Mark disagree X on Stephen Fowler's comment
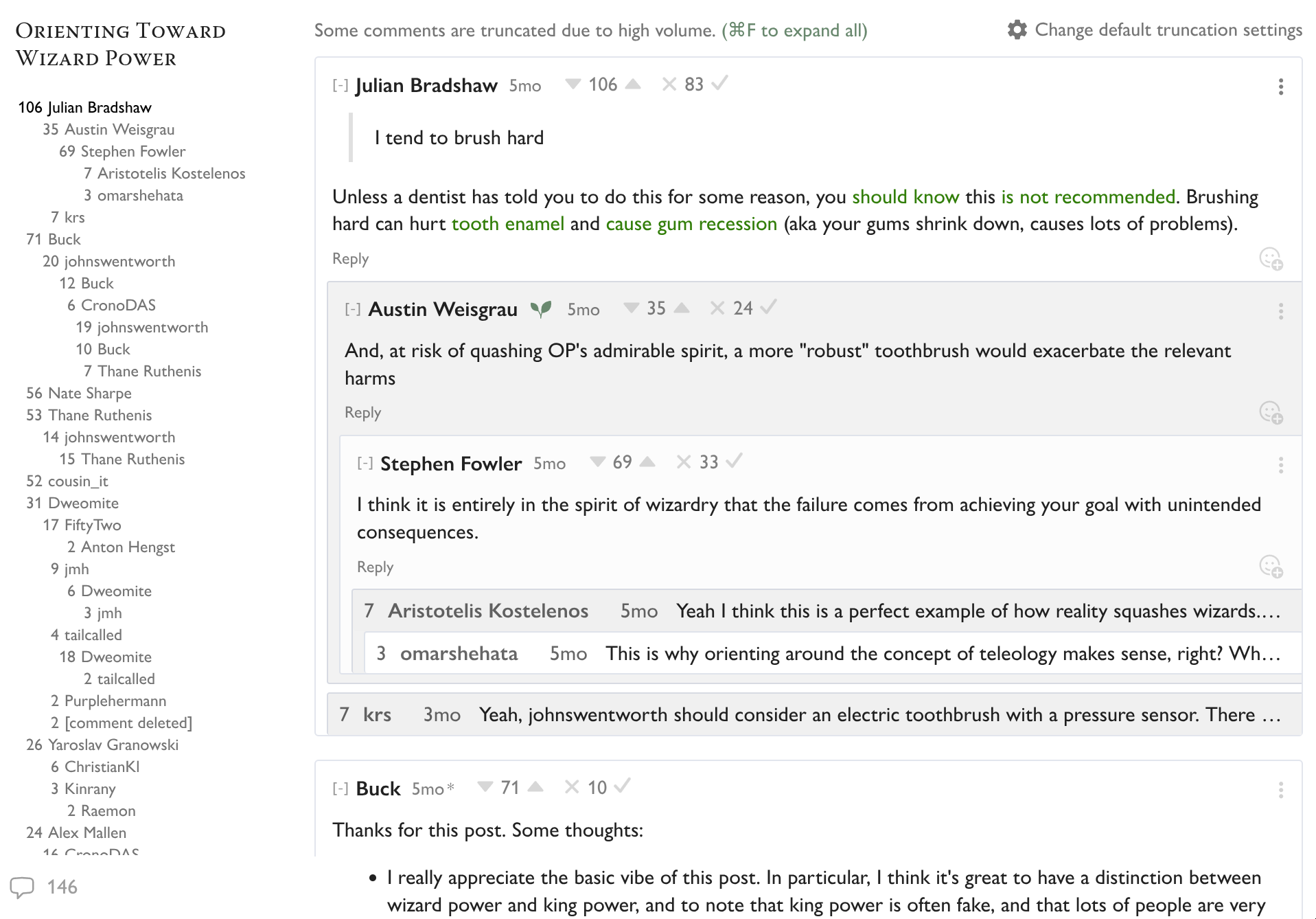Image resolution: width=1316 pixels, height=919 pixels. tap(683, 462)
